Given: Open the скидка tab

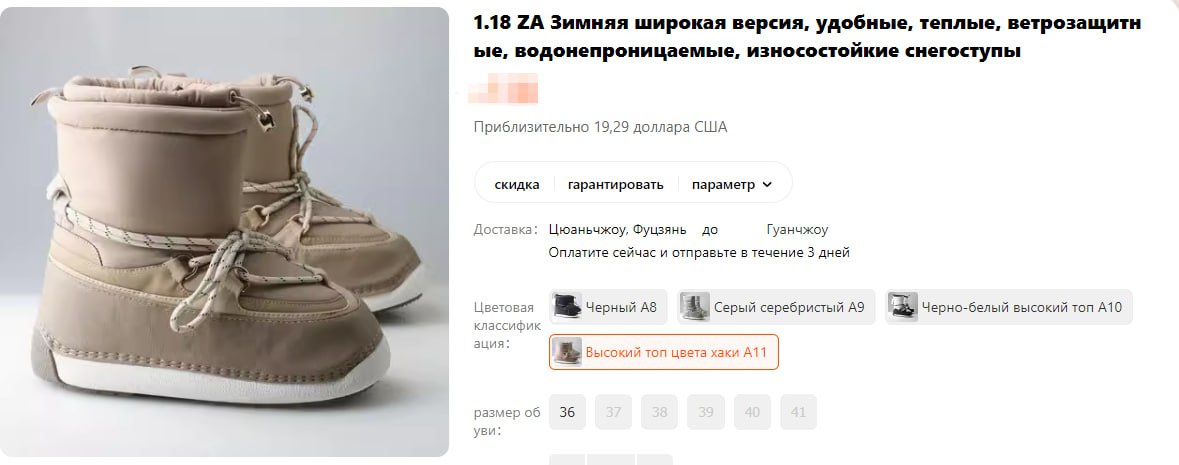Looking at the screenshot, I should click(517, 184).
